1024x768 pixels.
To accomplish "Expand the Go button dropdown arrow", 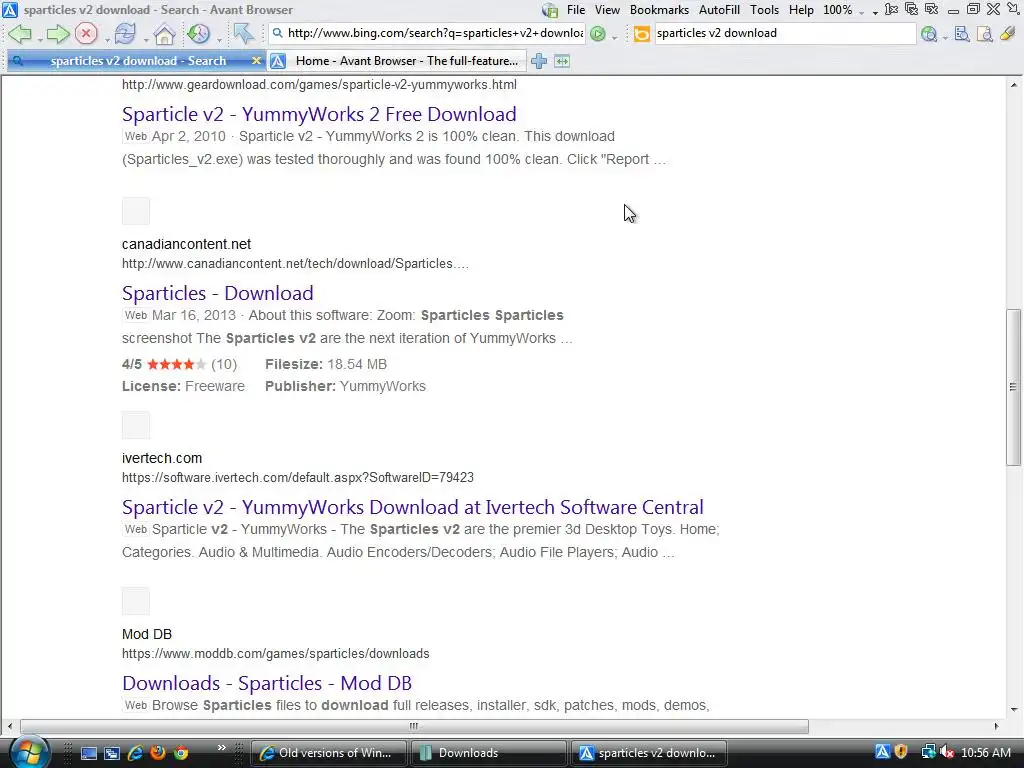I will click(614, 39).
